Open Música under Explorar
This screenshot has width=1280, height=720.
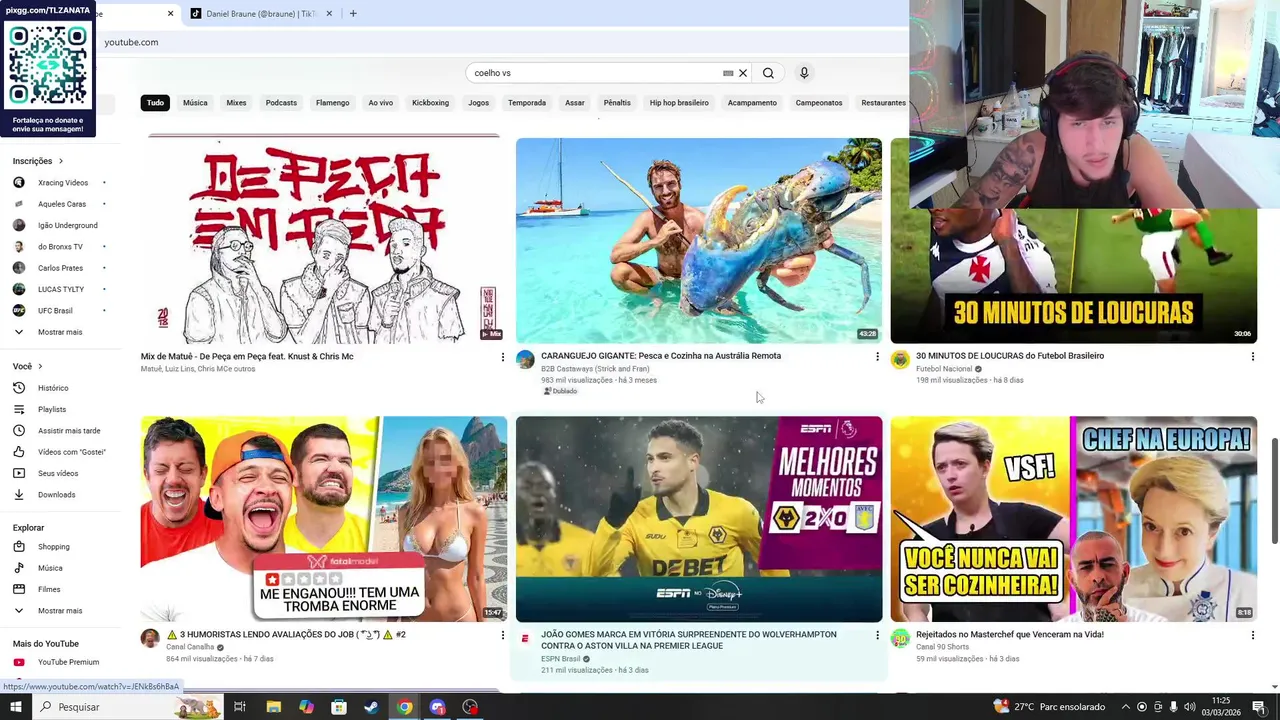[50, 568]
